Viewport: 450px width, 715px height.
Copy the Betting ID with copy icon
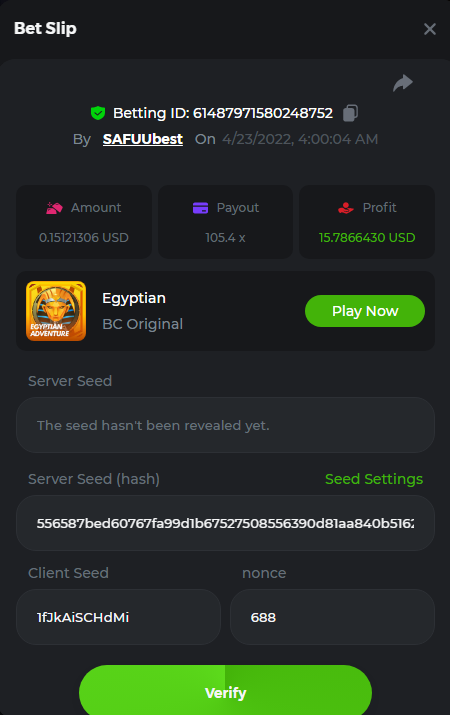[x=350, y=113]
